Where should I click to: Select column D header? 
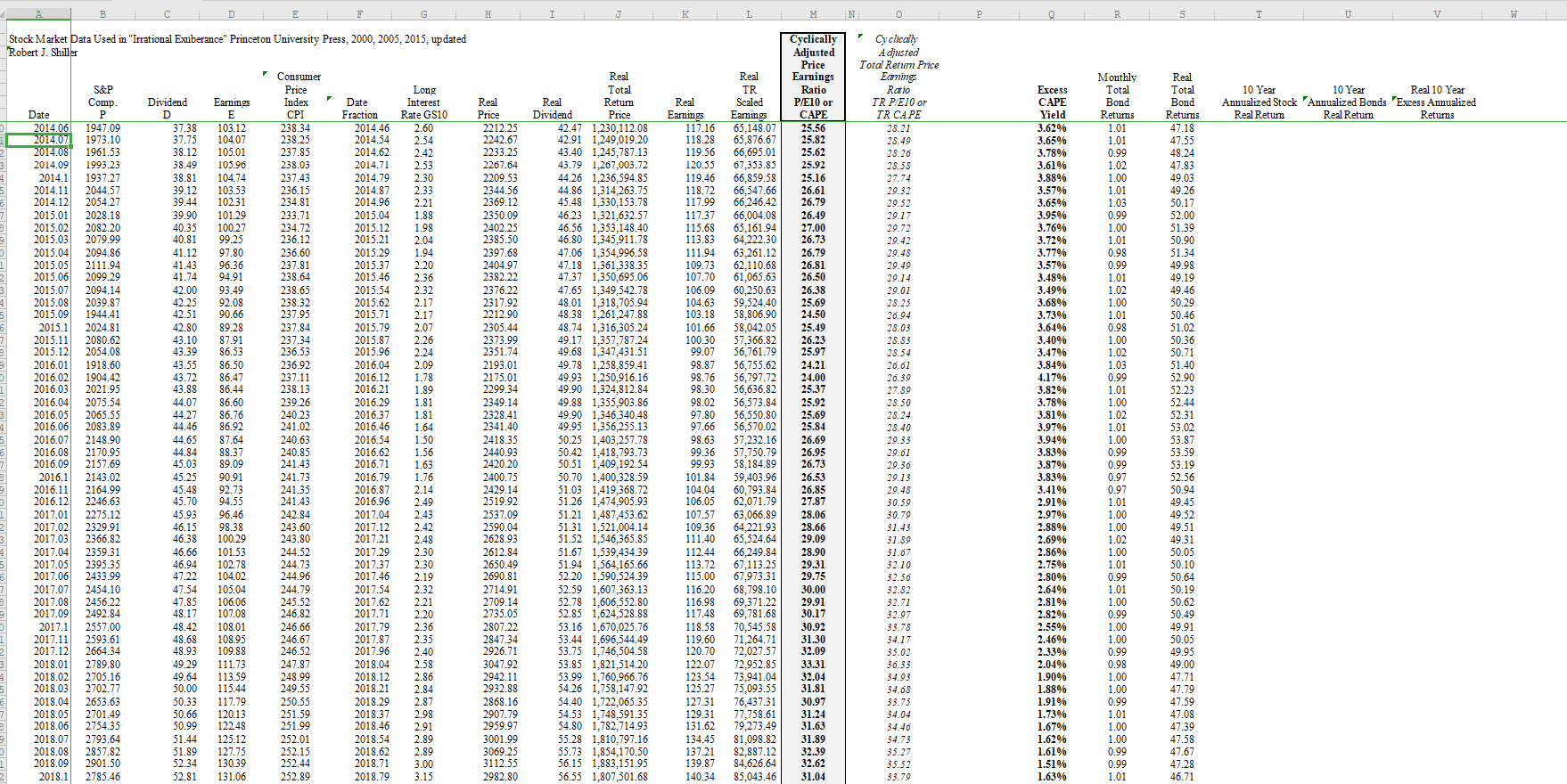point(232,13)
